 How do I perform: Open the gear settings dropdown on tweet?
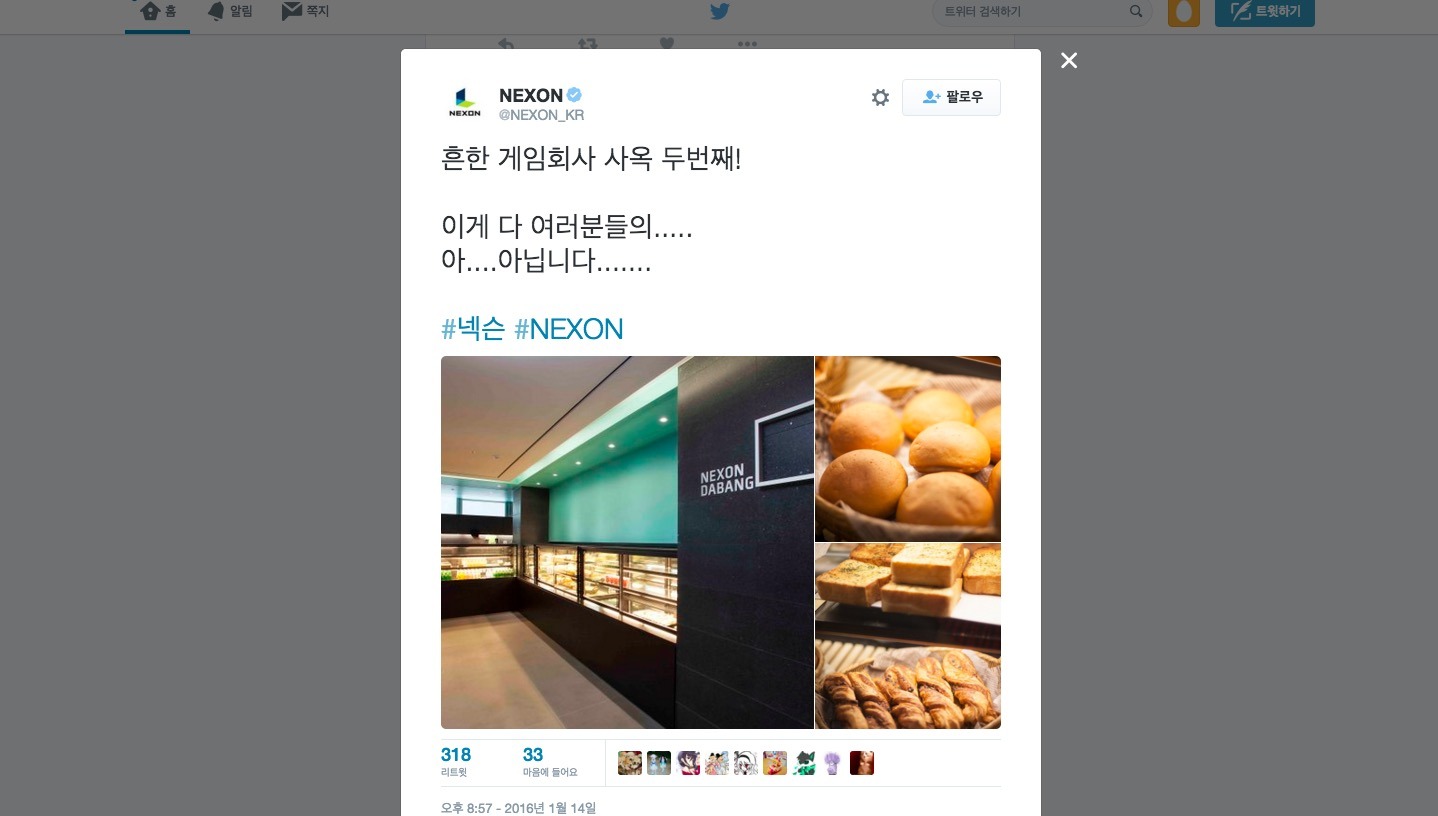click(880, 97)
